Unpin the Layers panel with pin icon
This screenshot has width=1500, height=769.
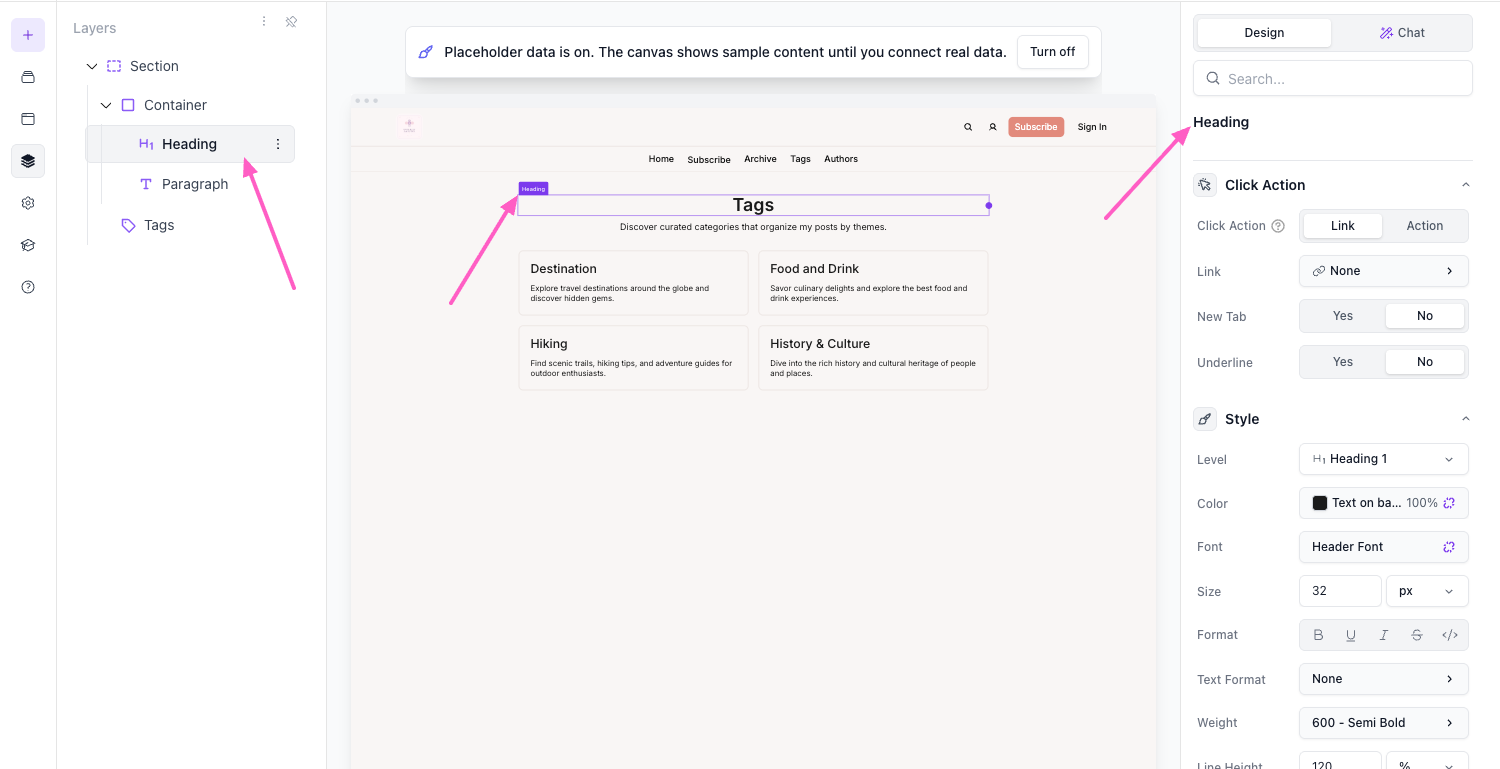[x=291, y=21]
